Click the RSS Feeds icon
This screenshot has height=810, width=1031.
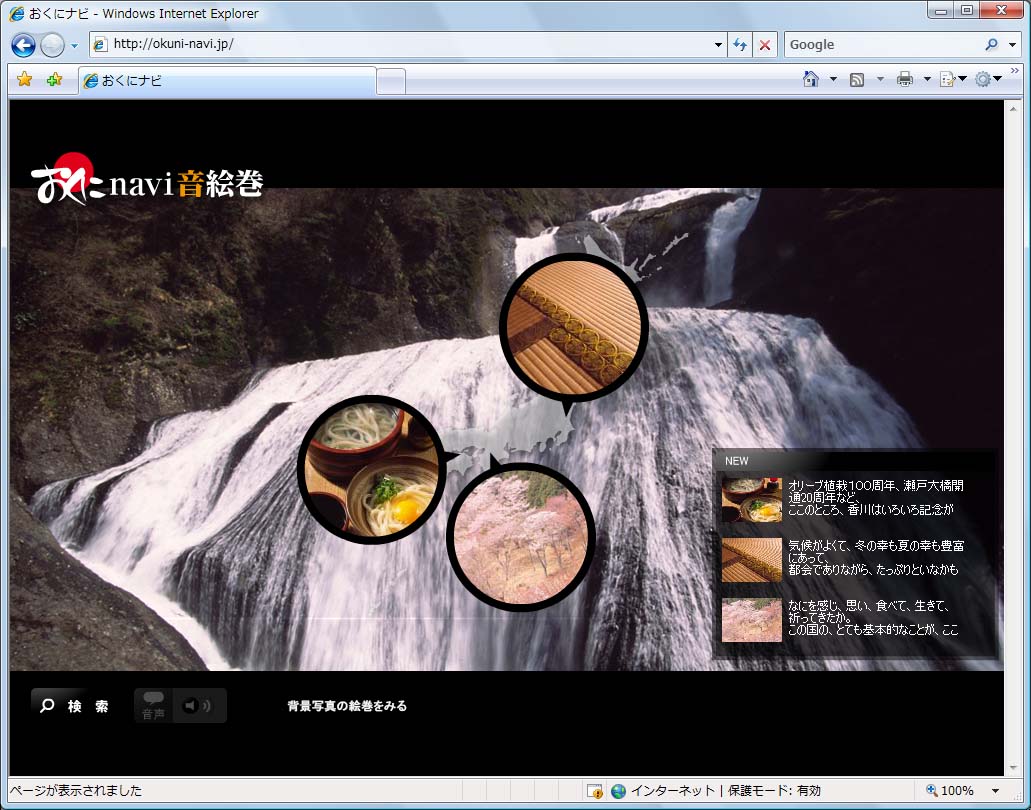click(857, 80)
